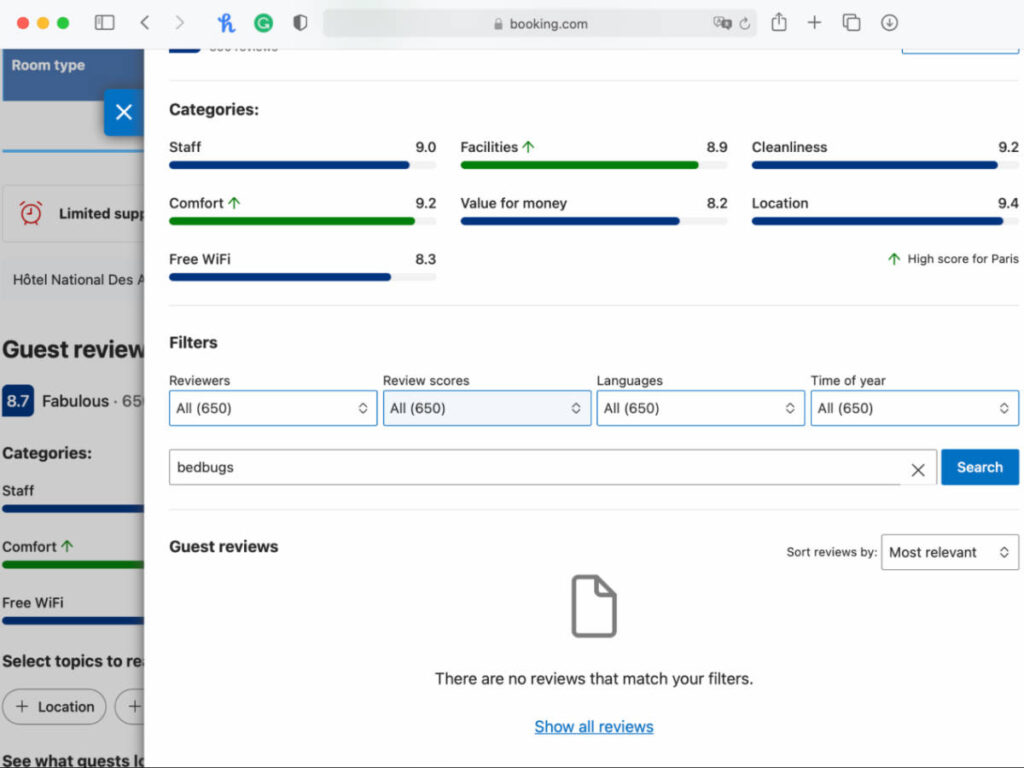Expand the Review scores dropdown
This screenshot has width=1024, height=768.
pyautogui.click(x=487, y=408)
